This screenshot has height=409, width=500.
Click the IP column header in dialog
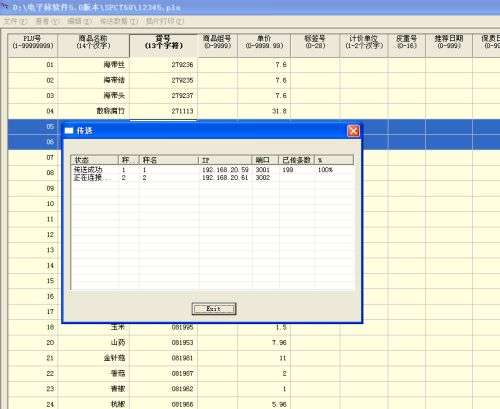click(x=225, y=160)
